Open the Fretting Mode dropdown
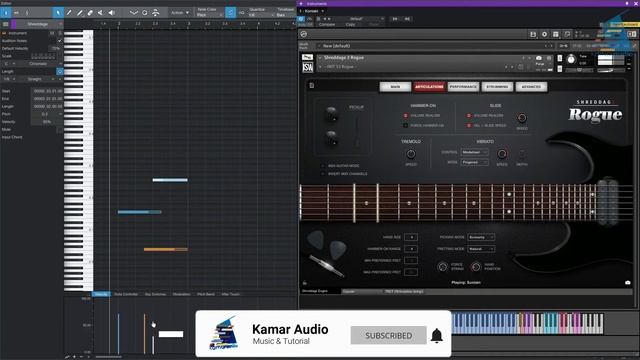The image size is (640, 360). [481, 249]
